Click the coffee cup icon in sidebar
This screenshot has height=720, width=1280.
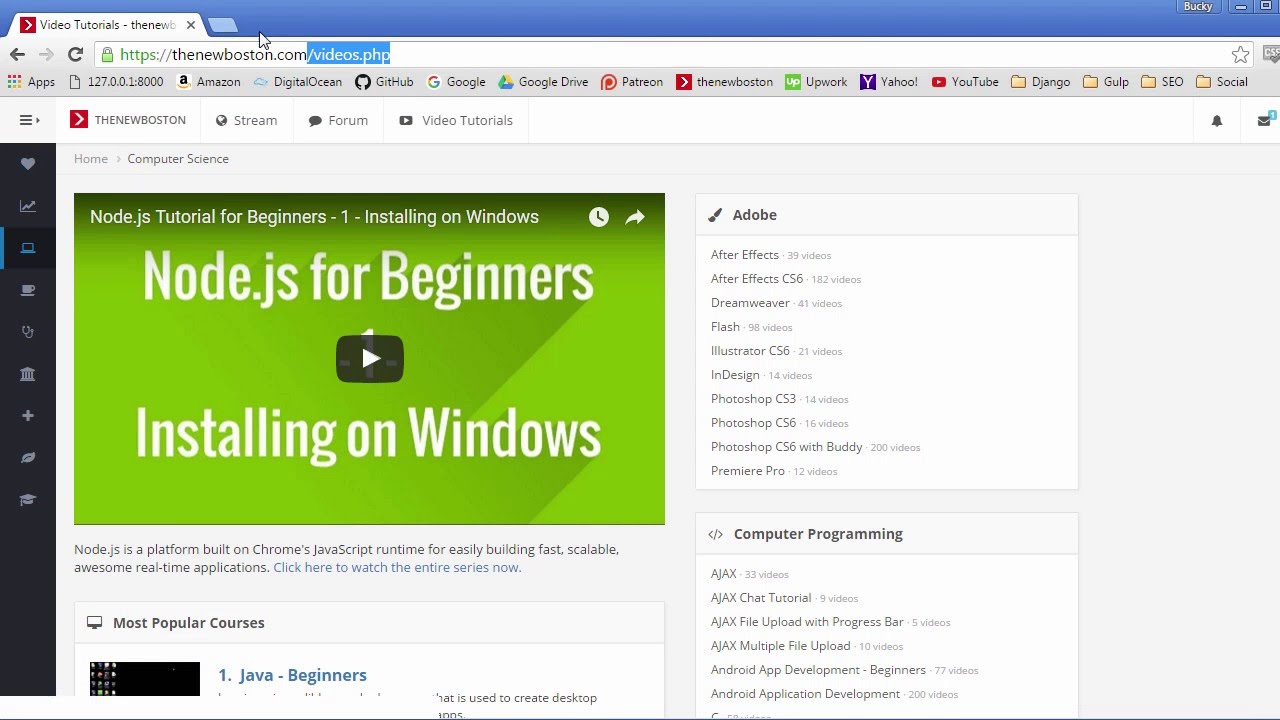pyautogui.click(x=28, y=290)
